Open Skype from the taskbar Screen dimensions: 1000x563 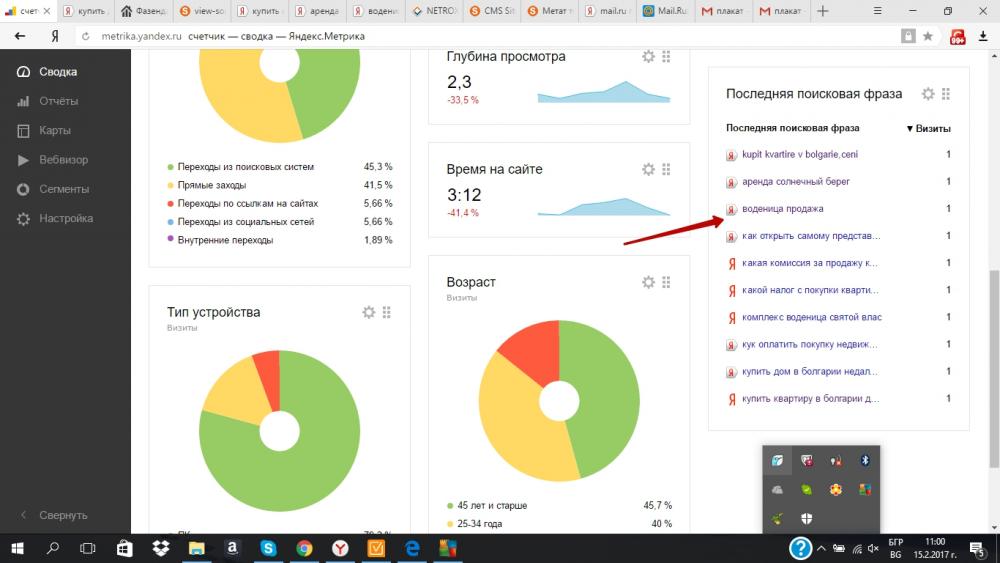click(268, 548)
